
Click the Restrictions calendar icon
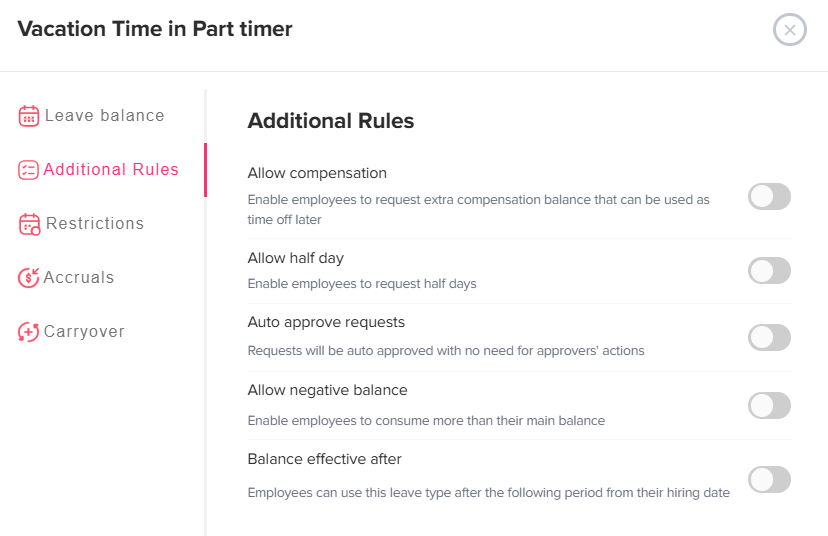pos(30,224)
